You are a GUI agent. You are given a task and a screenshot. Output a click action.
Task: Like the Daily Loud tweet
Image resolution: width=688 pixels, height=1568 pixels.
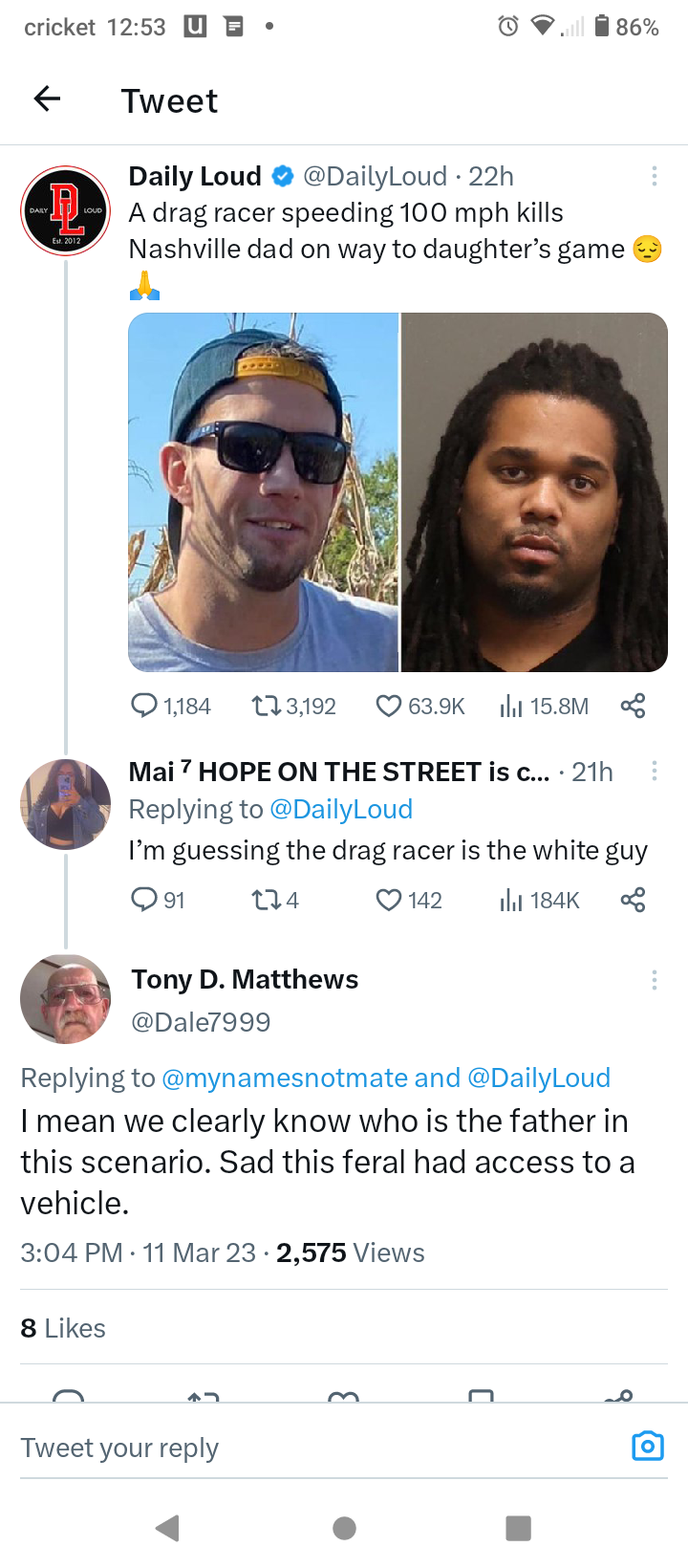click(388, 706)
